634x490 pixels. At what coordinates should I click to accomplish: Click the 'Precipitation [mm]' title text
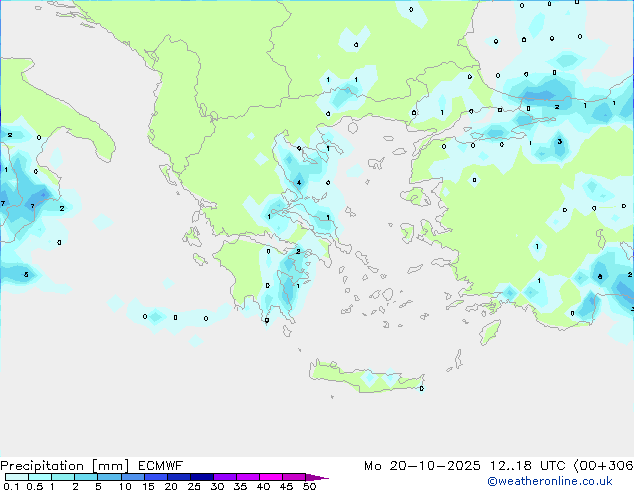pos(65,466)
